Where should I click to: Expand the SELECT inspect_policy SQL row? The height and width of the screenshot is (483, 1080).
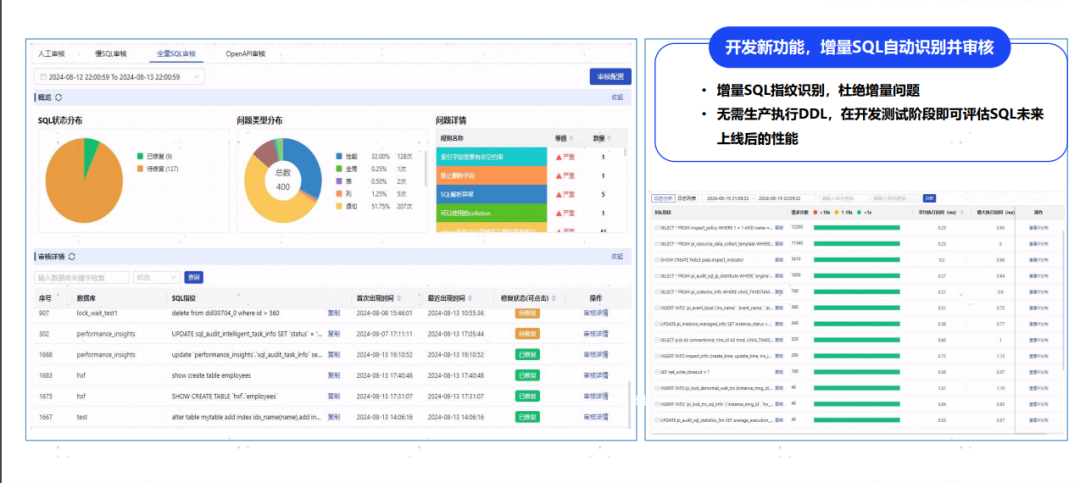click(657, 226)
